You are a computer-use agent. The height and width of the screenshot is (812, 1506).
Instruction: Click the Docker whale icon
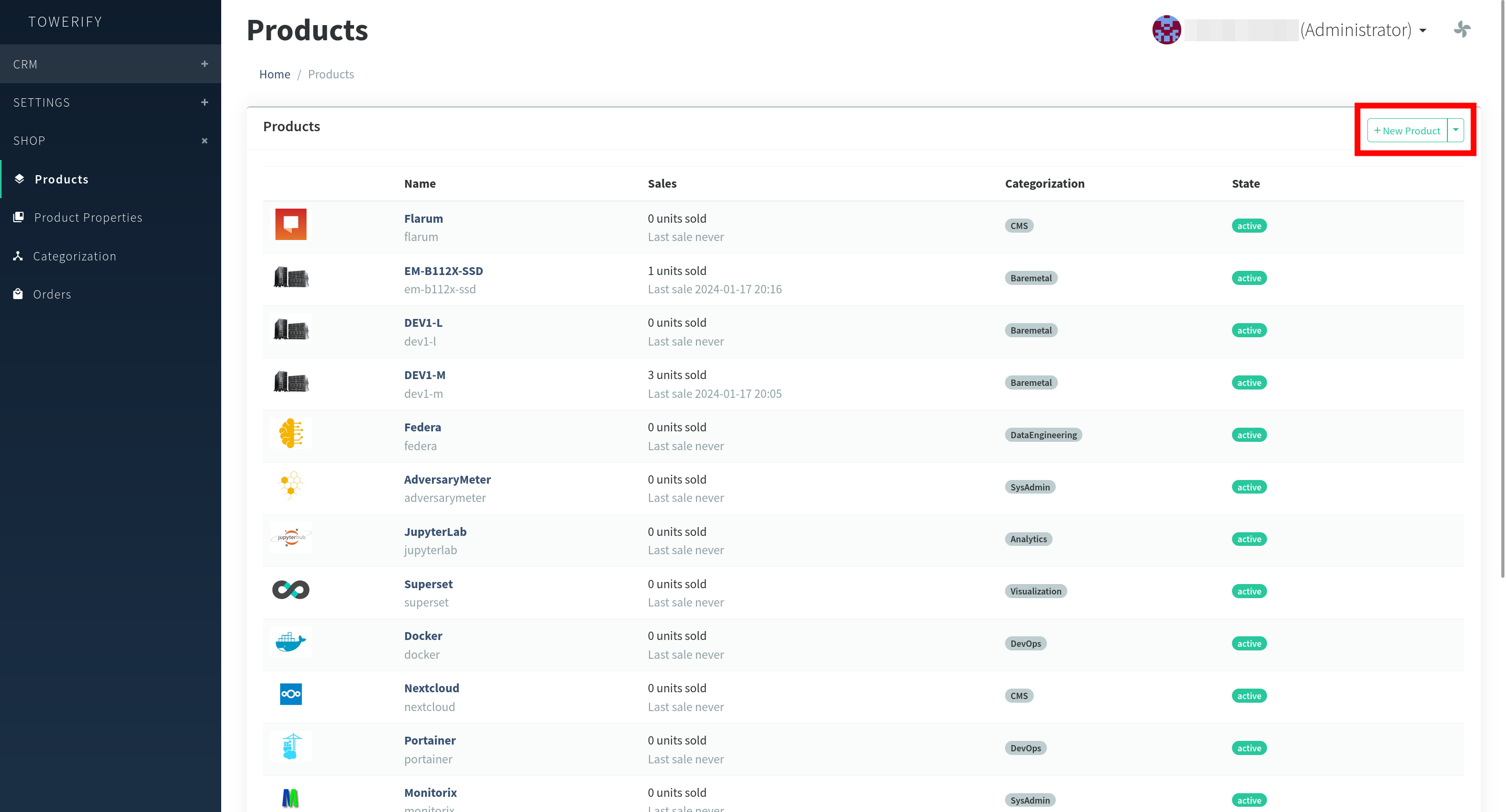pyautogui.click(x=291, y=643)
